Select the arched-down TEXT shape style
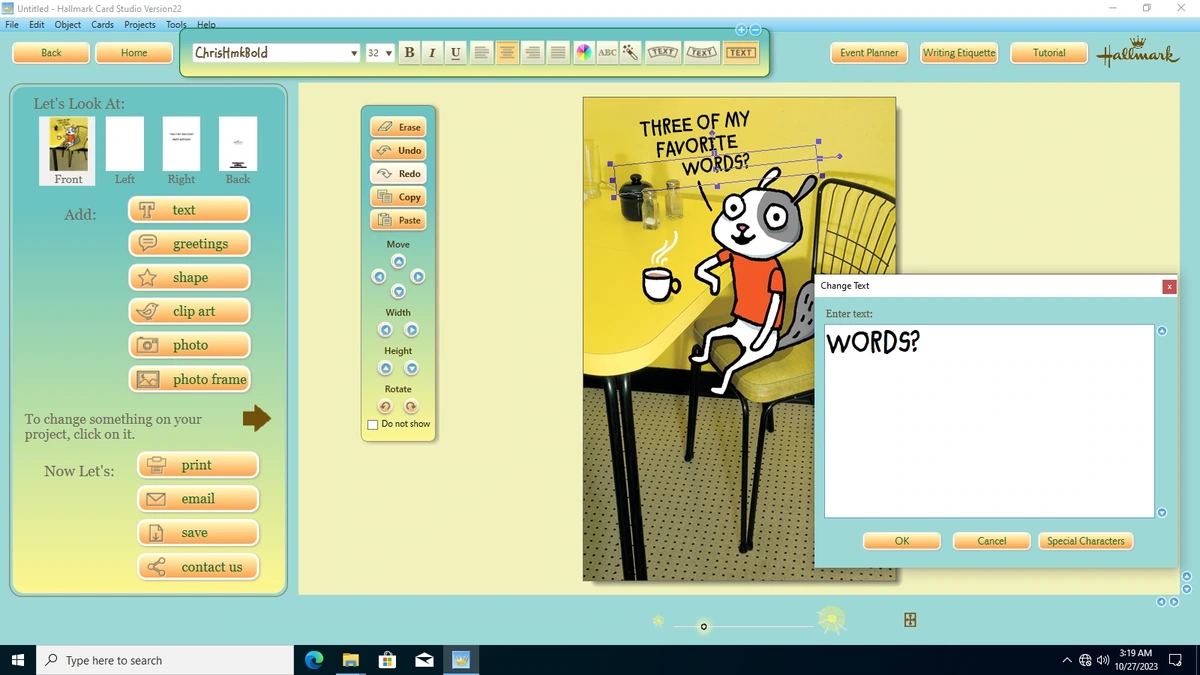This screenshot has height=675, width=1200. [x=703, y=52]
